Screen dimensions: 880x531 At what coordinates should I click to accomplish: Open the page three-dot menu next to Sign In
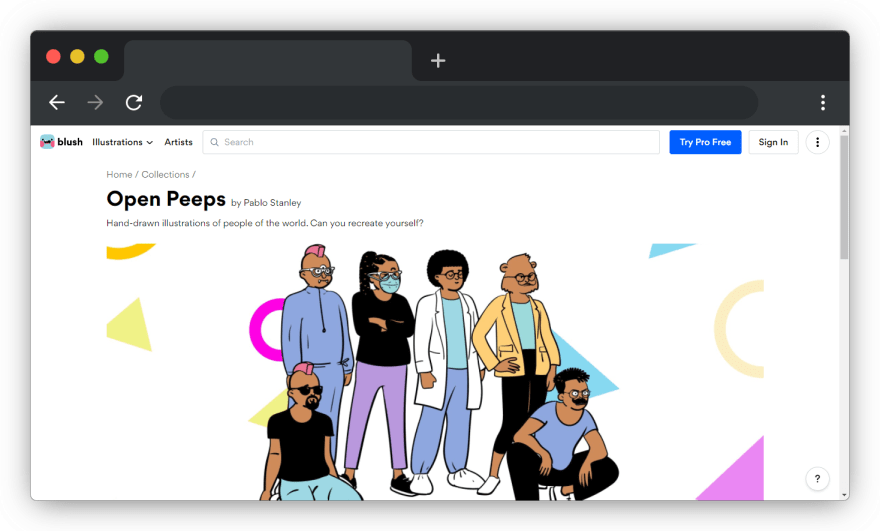817,142
